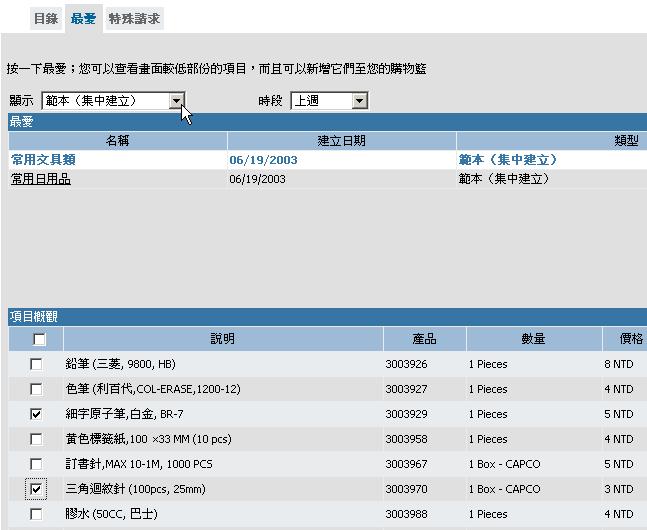
Task: Toggle the select-all checkbox in 項目概觀 header
Action: [39, 340]
